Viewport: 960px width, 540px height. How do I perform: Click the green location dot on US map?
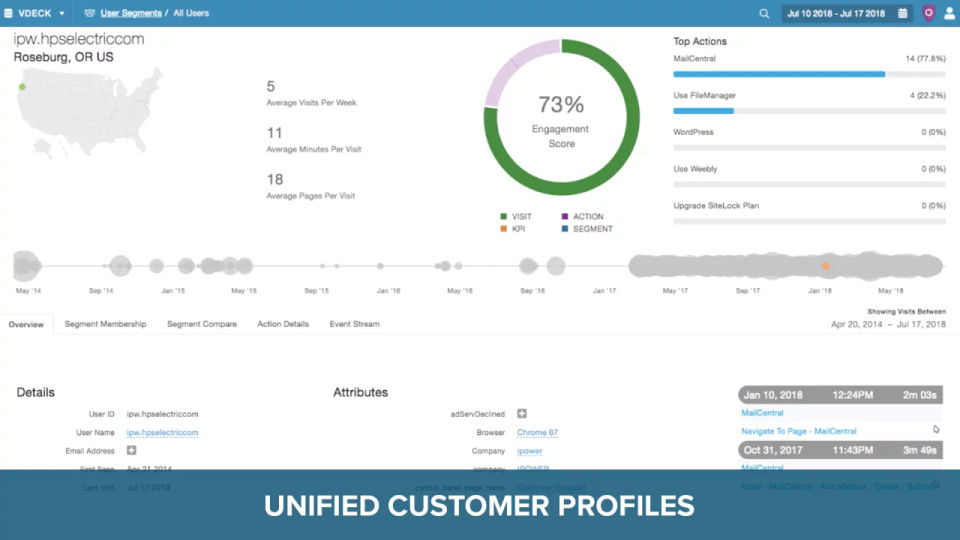pyautogui.click(x=22, y=87)
